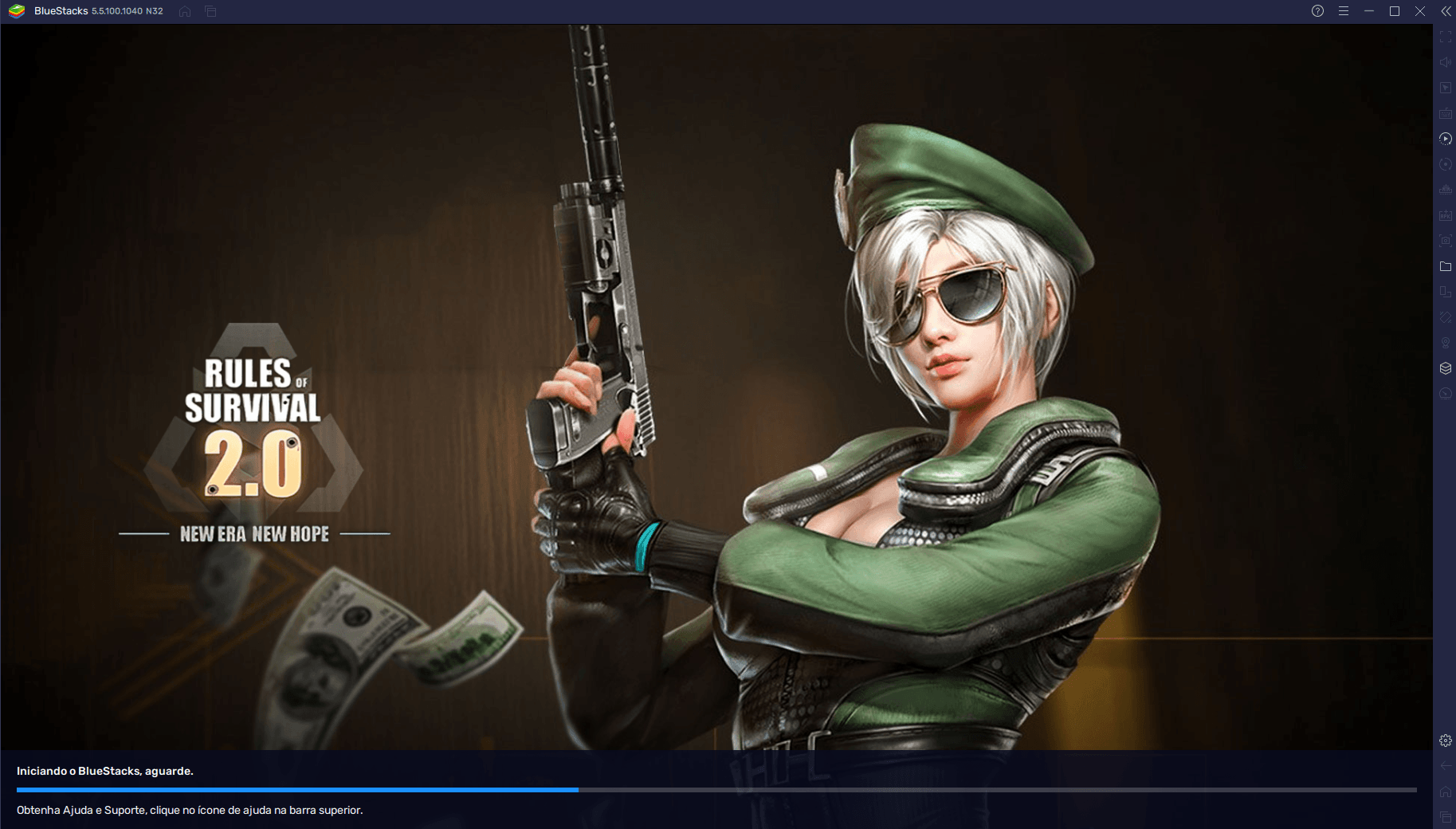Click the BlueStacks version title text

coord(99,11)
